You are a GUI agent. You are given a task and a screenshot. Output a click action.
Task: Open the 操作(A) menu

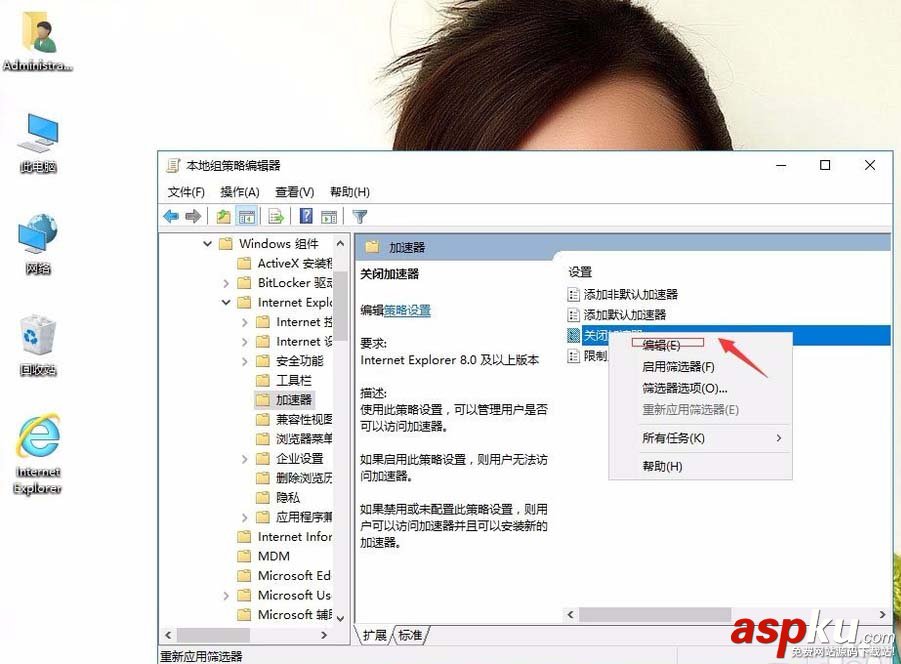[x=240, y=192]
